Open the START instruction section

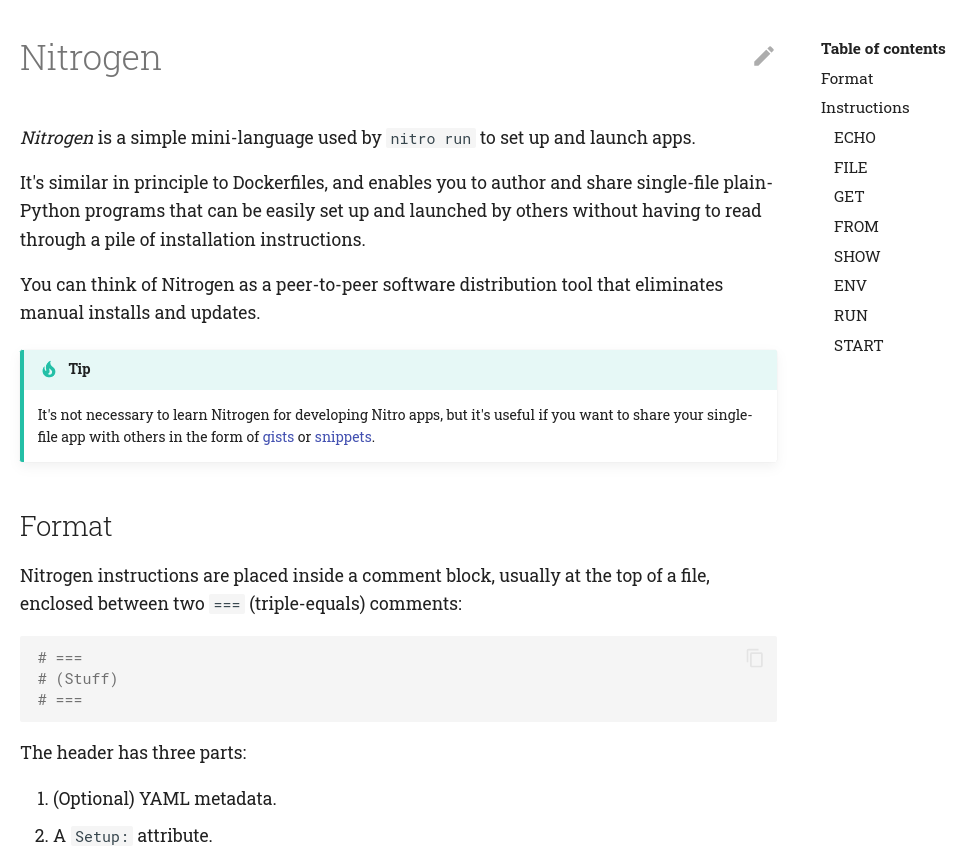(859, 345)
